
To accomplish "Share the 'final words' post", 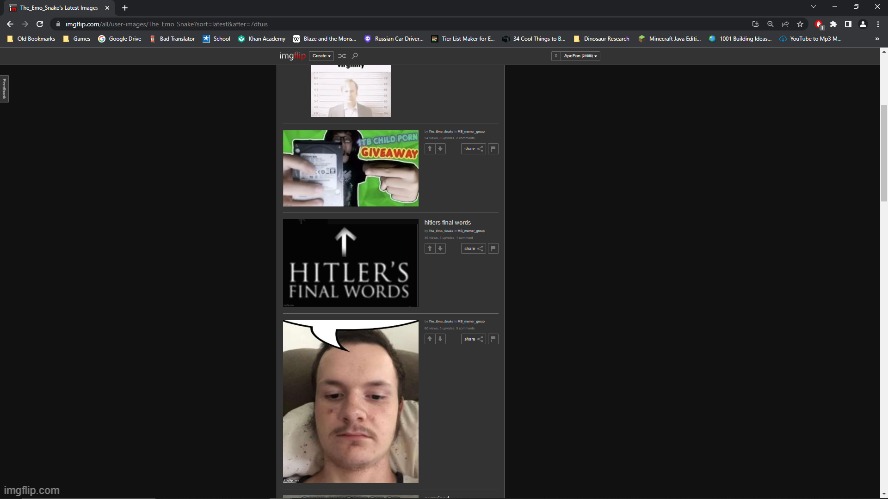I will (x=473, y=249).
